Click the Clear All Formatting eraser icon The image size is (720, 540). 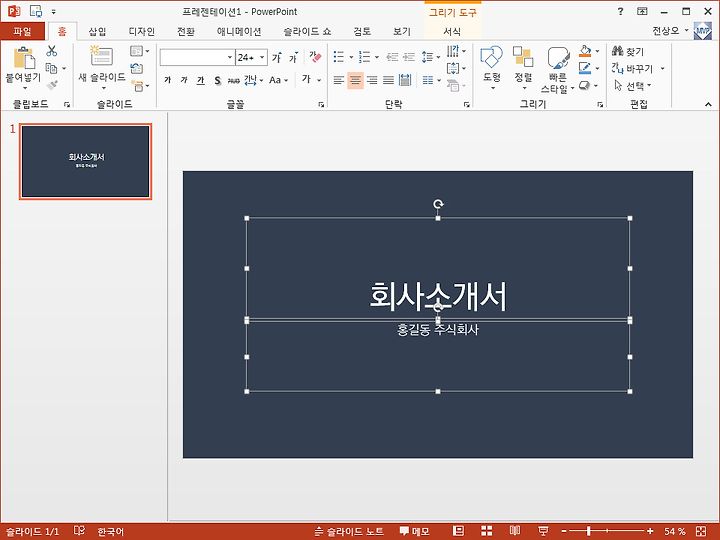(315, 57)
